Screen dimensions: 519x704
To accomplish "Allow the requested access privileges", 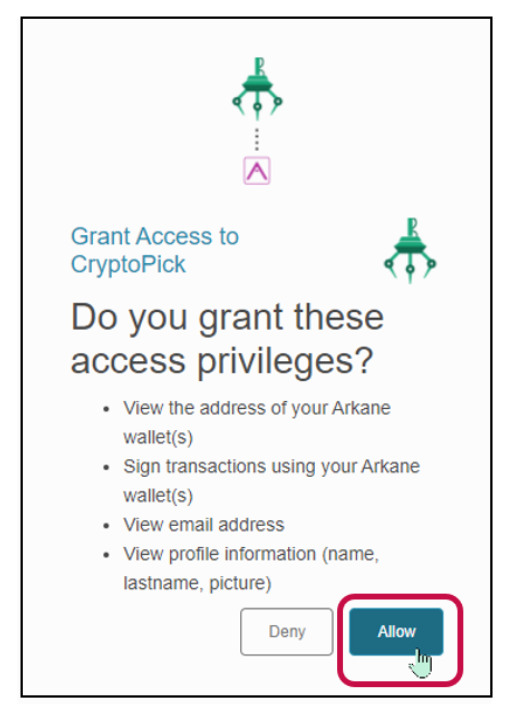I will [x=396, y=632].
